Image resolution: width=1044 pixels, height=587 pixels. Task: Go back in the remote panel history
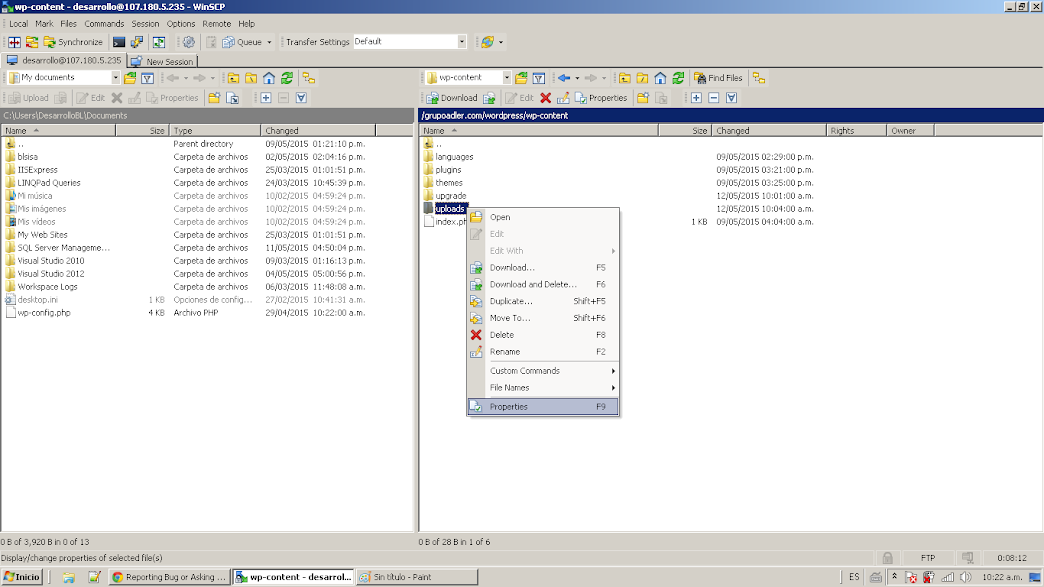tap(565, 78)
